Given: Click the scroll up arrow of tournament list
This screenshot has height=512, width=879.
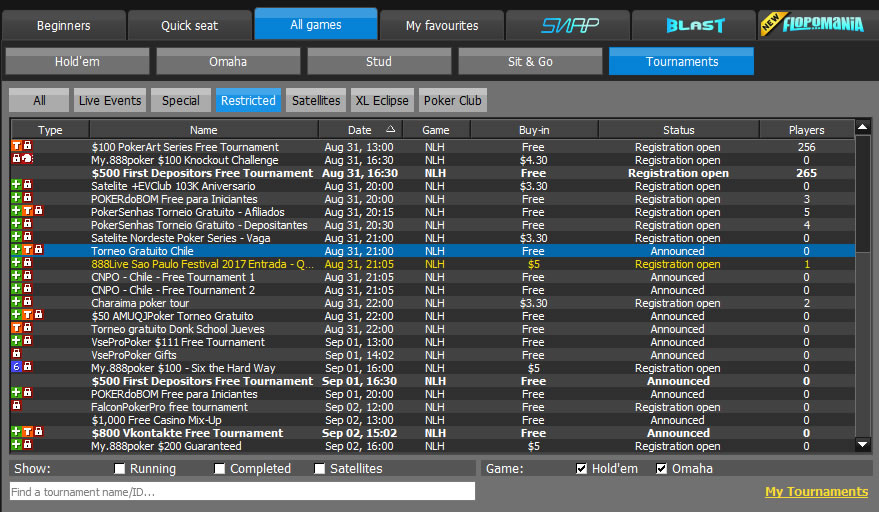Looking at the screenshot, I should (863, 128).
